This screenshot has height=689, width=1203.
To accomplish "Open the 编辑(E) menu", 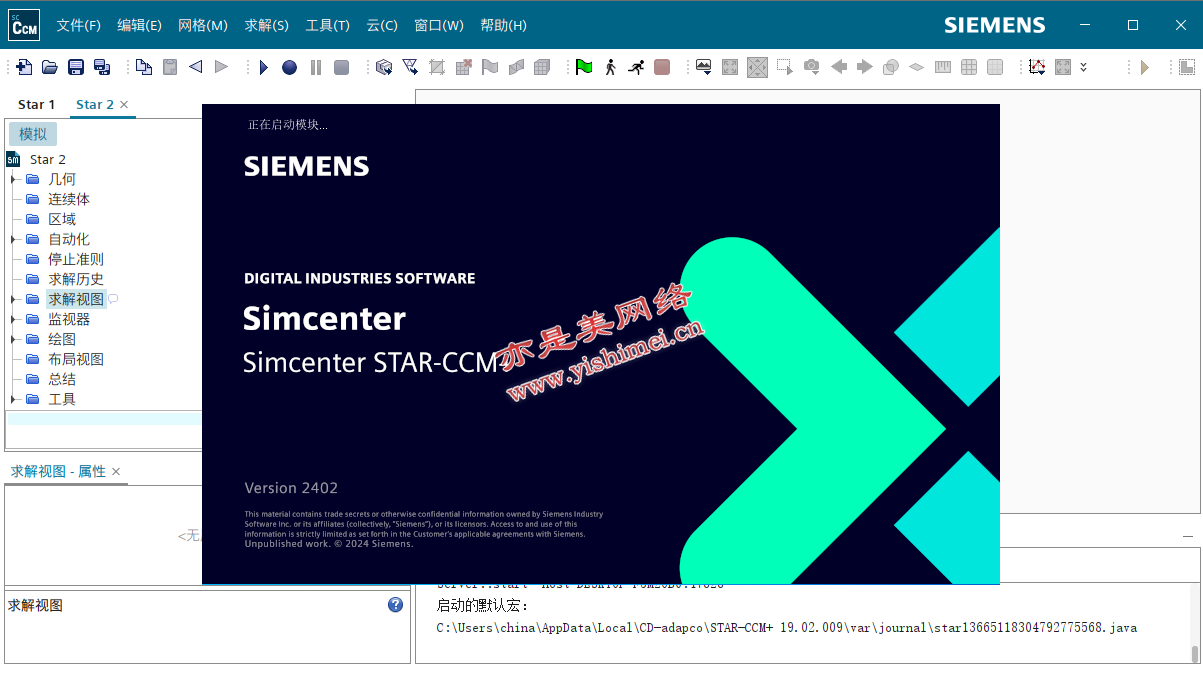I will 139,25.
